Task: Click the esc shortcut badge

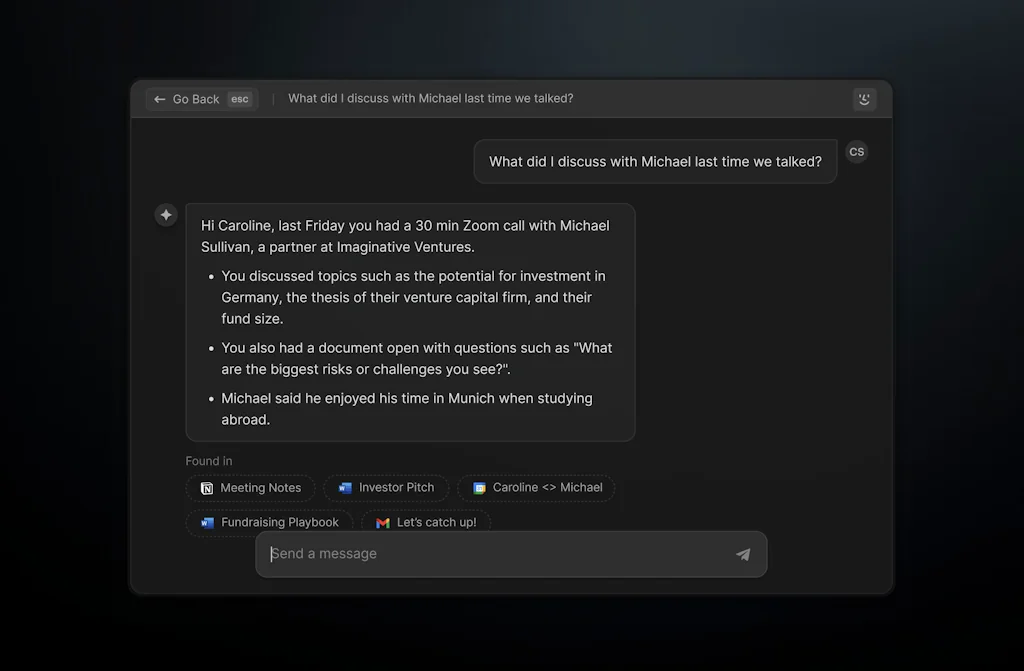Action: (239, 99)
